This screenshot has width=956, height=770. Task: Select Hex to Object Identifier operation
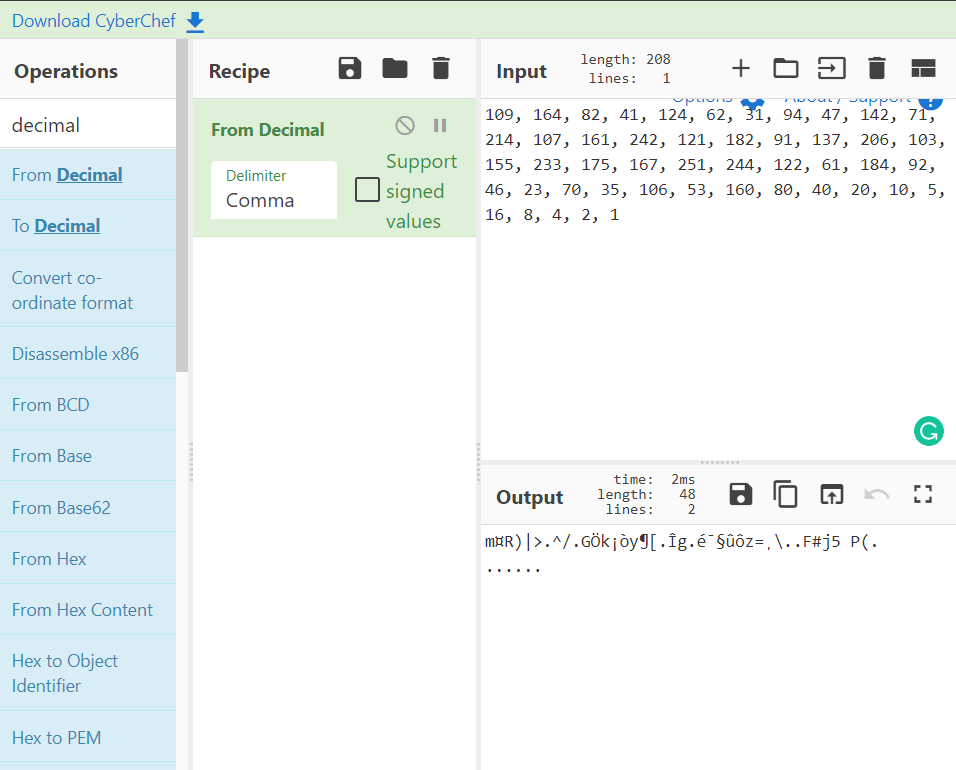coord(88,673)
